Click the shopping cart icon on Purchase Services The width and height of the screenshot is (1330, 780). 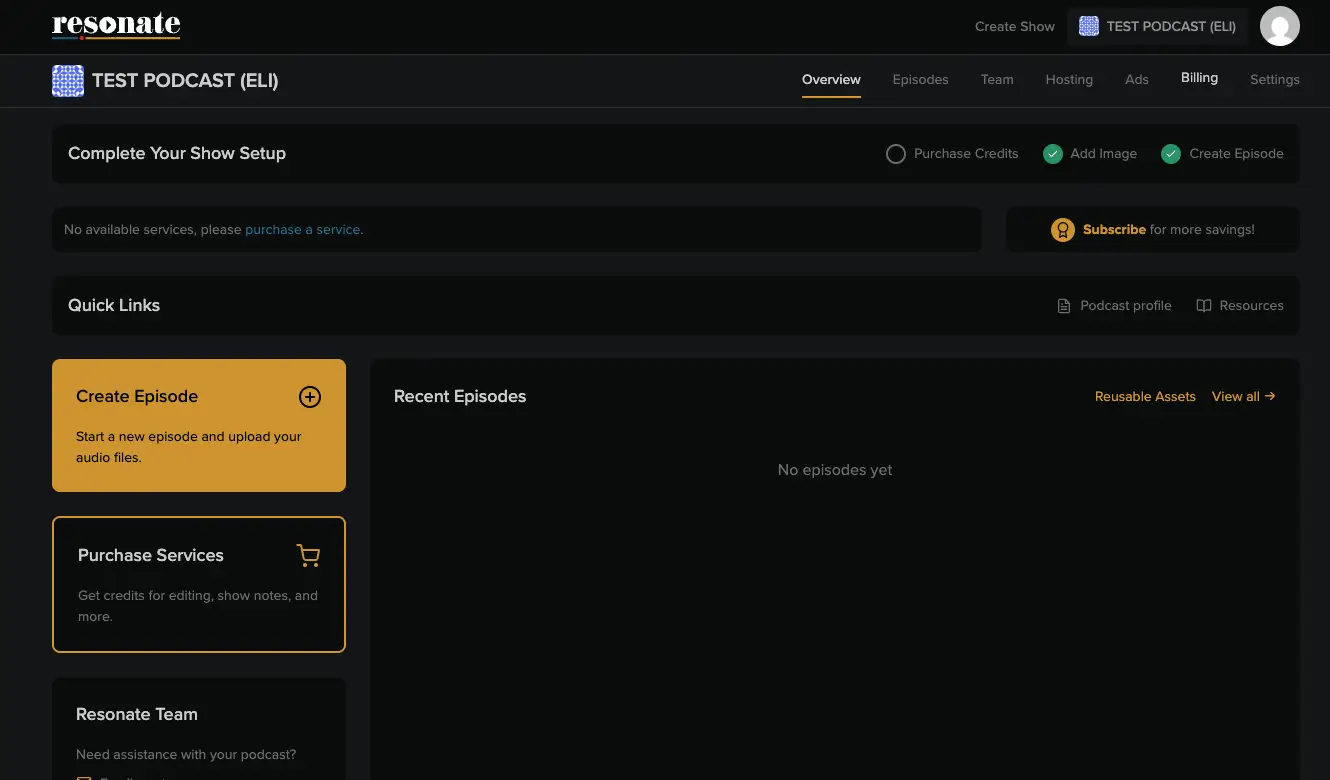(308, 555)
